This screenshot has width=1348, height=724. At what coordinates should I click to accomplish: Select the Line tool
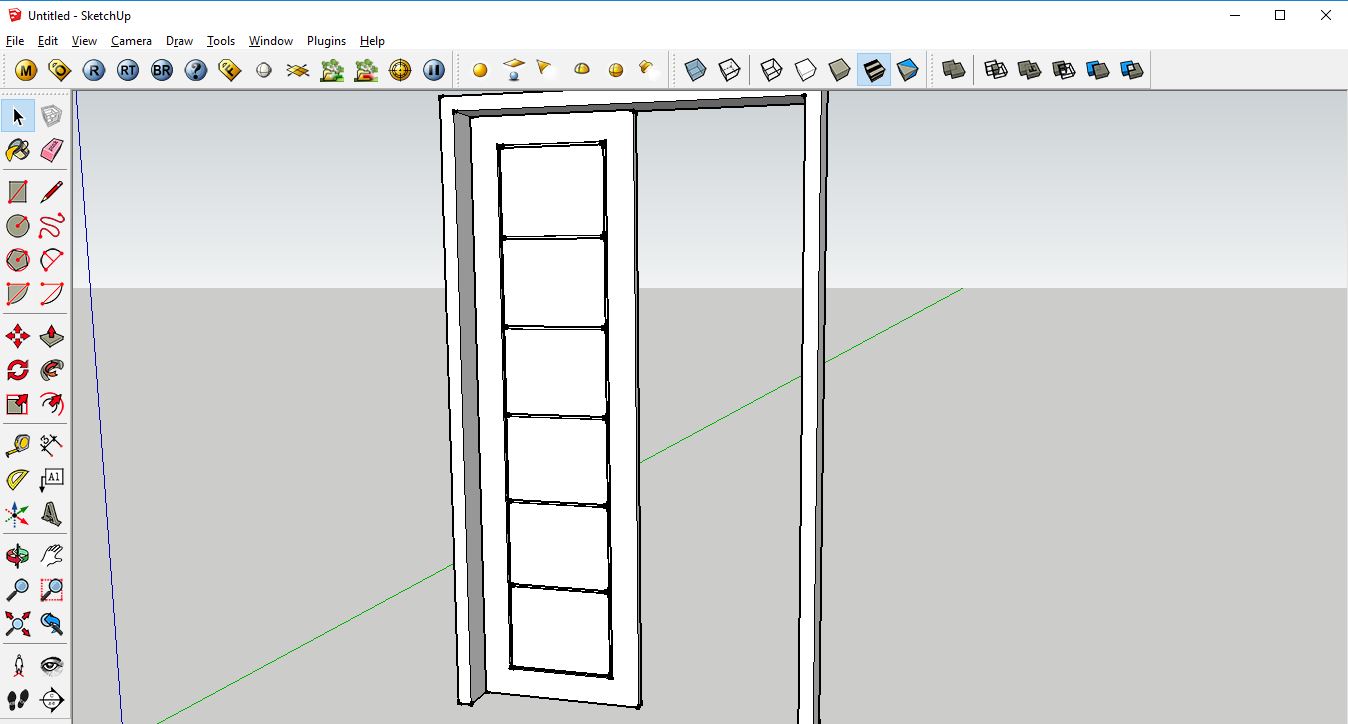(51, 190)
